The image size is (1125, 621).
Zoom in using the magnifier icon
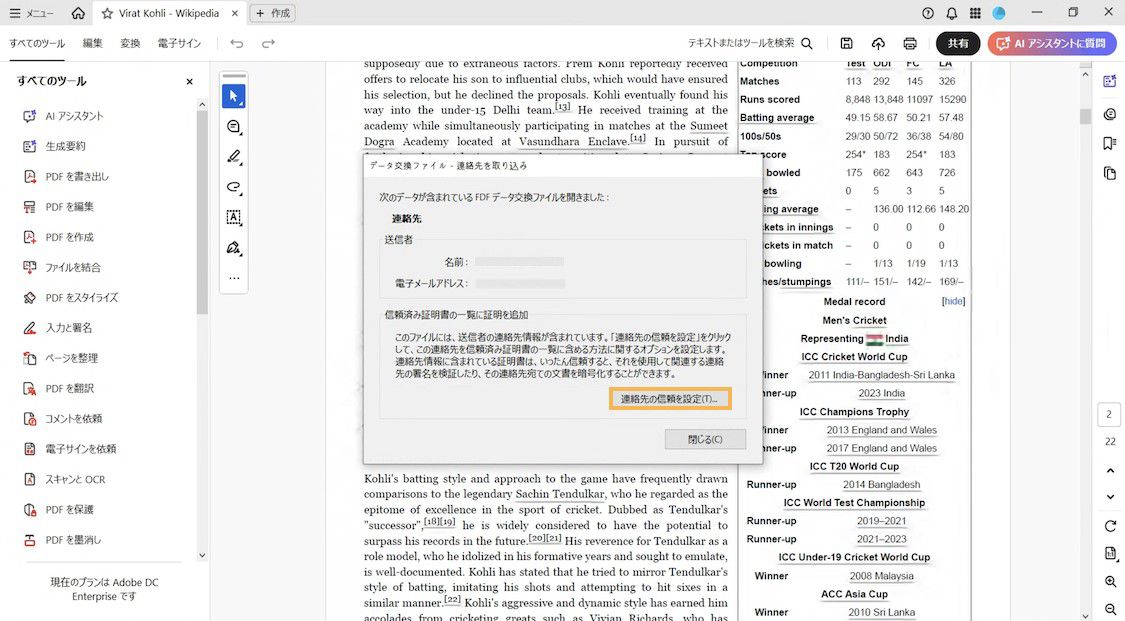tap(1108, 582)
